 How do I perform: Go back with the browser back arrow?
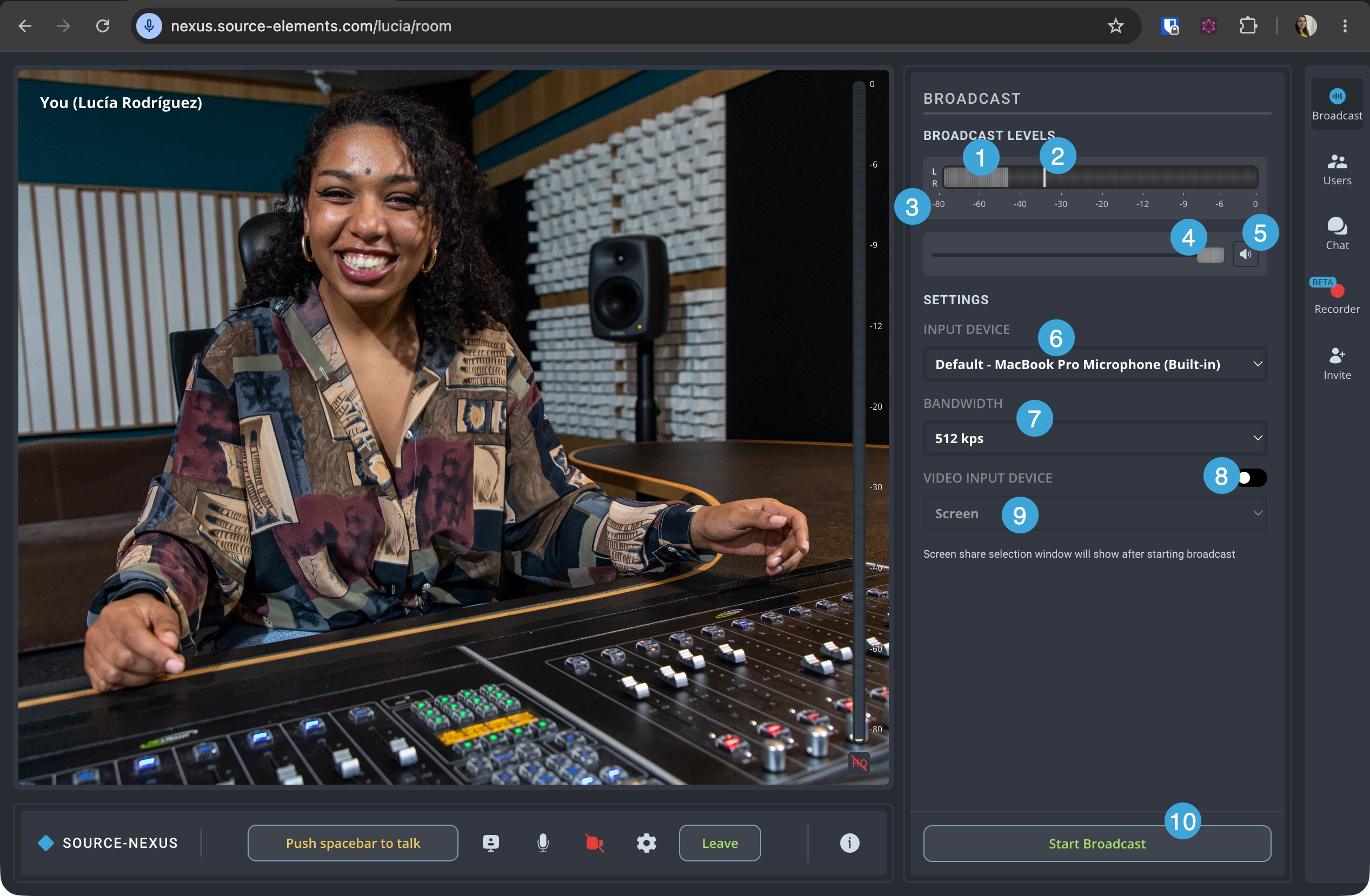tap(25, 26)
